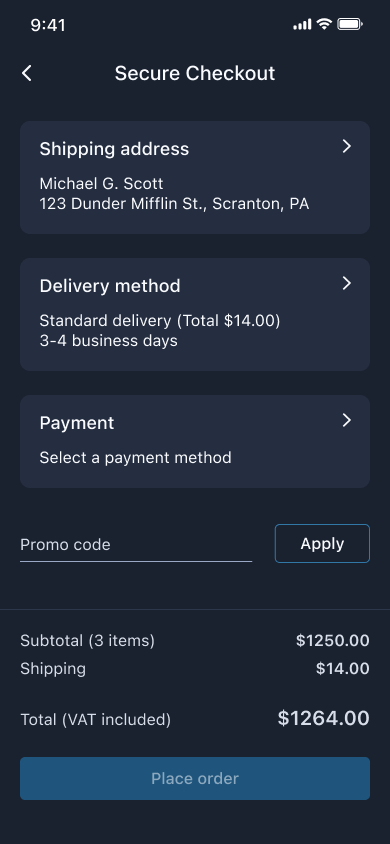Image resolution: width=390 pixels, height=844 pixels.
Task: Tap the Subtotal (3 items) row
Action: [195, 641]
